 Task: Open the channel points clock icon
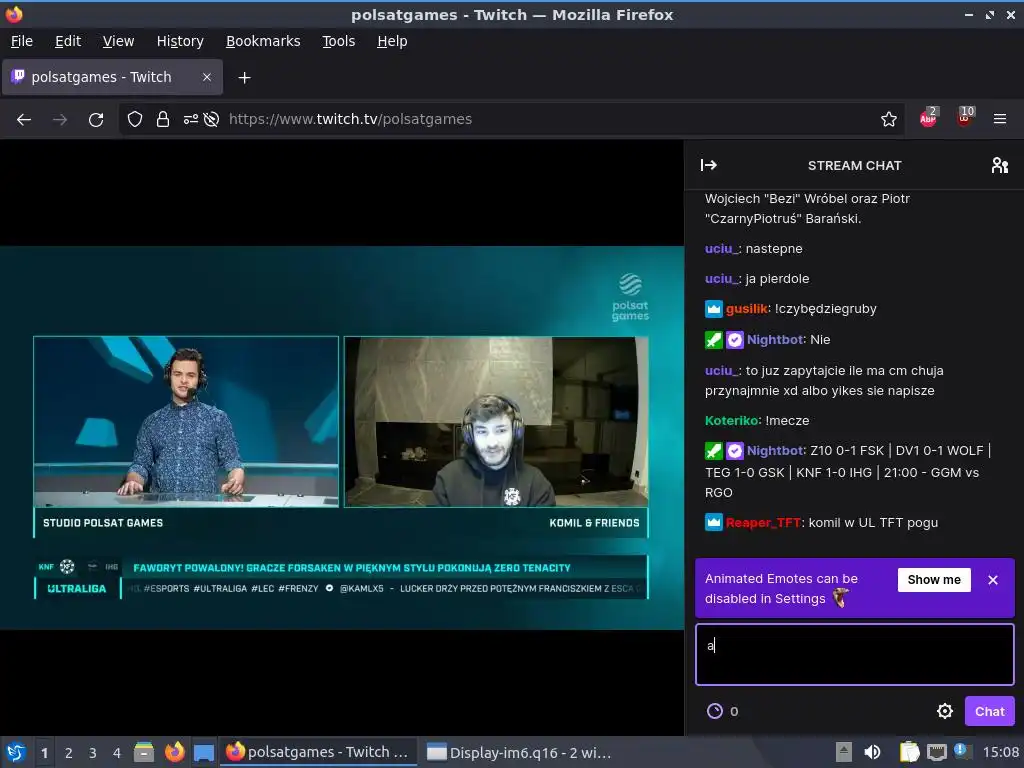tap(715, 711)
